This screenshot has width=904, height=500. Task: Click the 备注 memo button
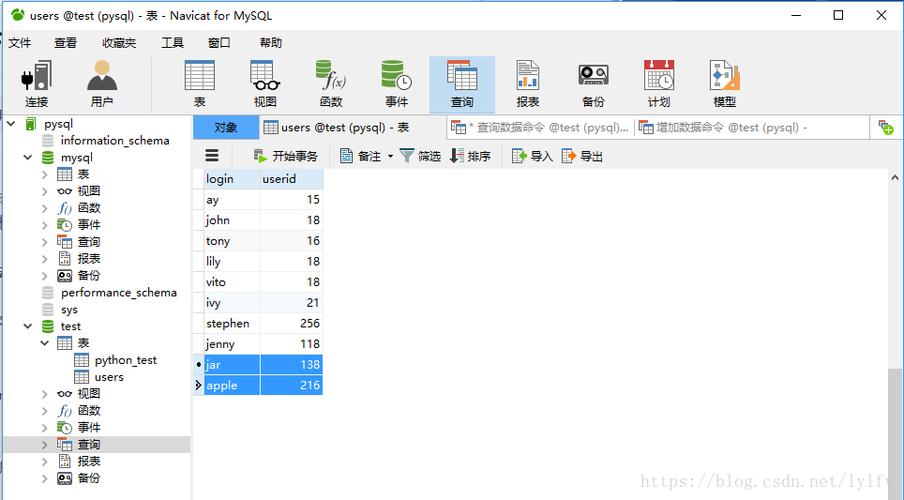point(360,156)
